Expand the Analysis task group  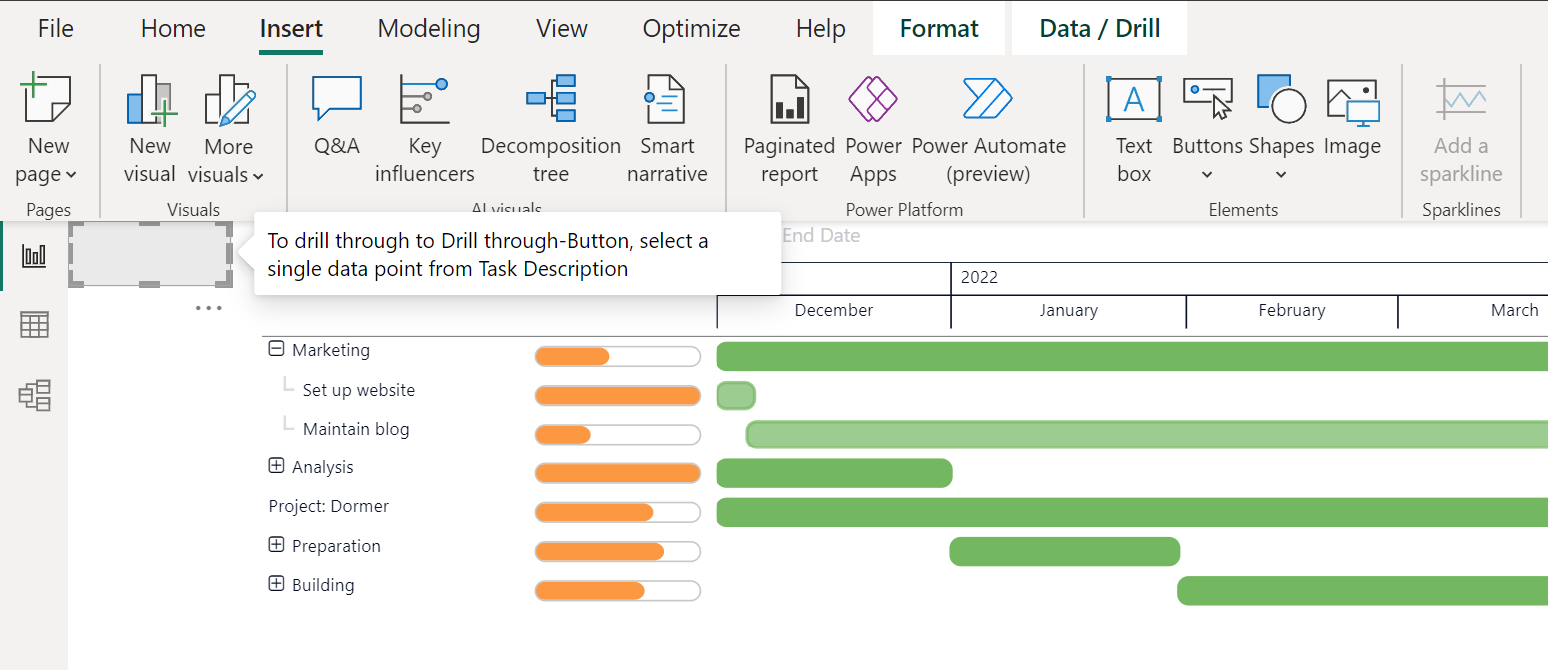[x=276, y=466]
